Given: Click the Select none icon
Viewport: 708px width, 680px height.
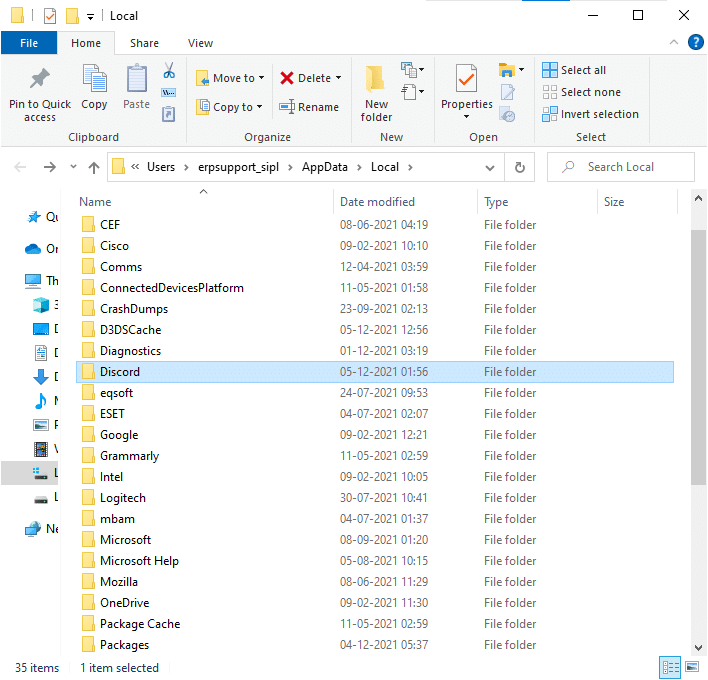Looking at the screenshot, I should tap(550, 92).
